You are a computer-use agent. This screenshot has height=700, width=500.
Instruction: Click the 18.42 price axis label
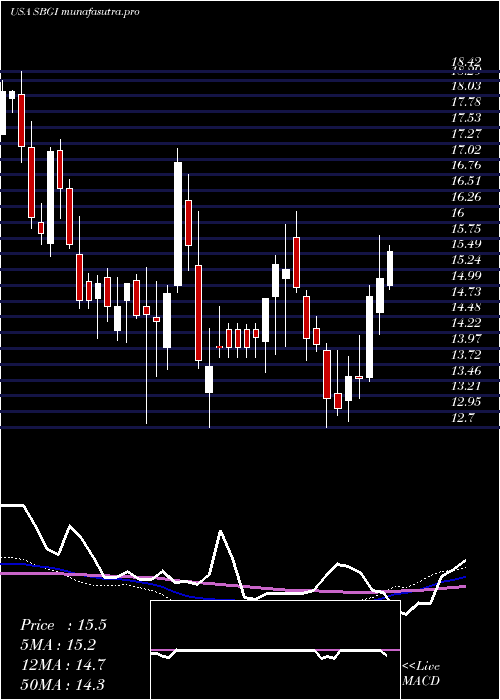466,62
